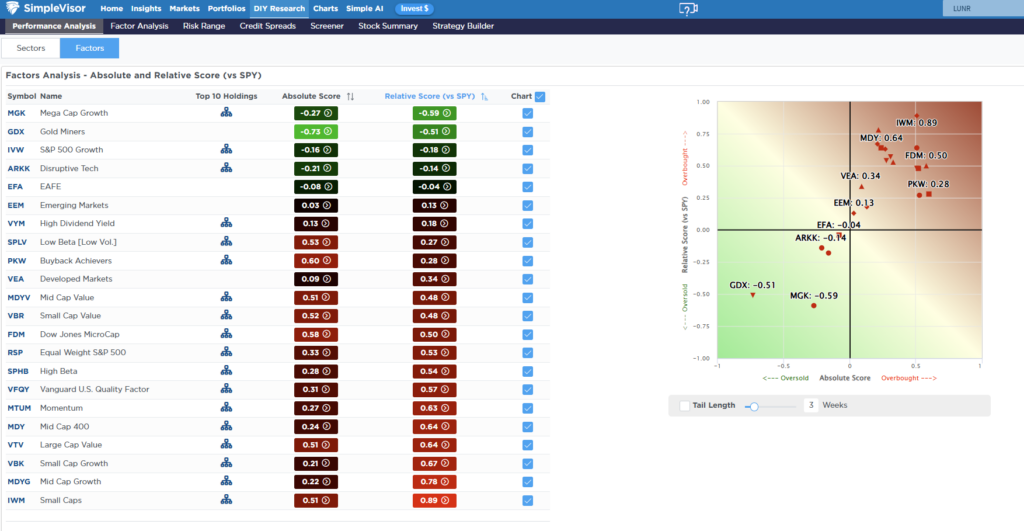
Task: Open top 10 holdings for ARKK
Action: coord(226,168)
